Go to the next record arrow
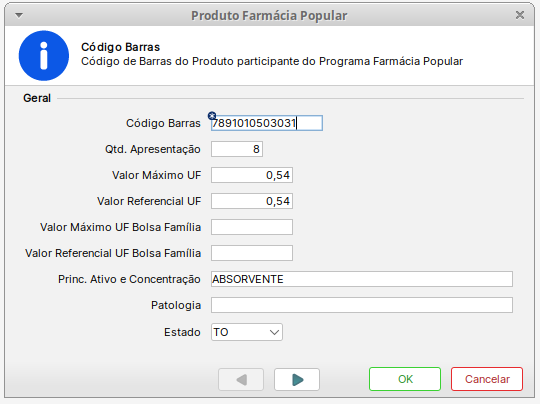The image size is (540, 404). point(297,380)
